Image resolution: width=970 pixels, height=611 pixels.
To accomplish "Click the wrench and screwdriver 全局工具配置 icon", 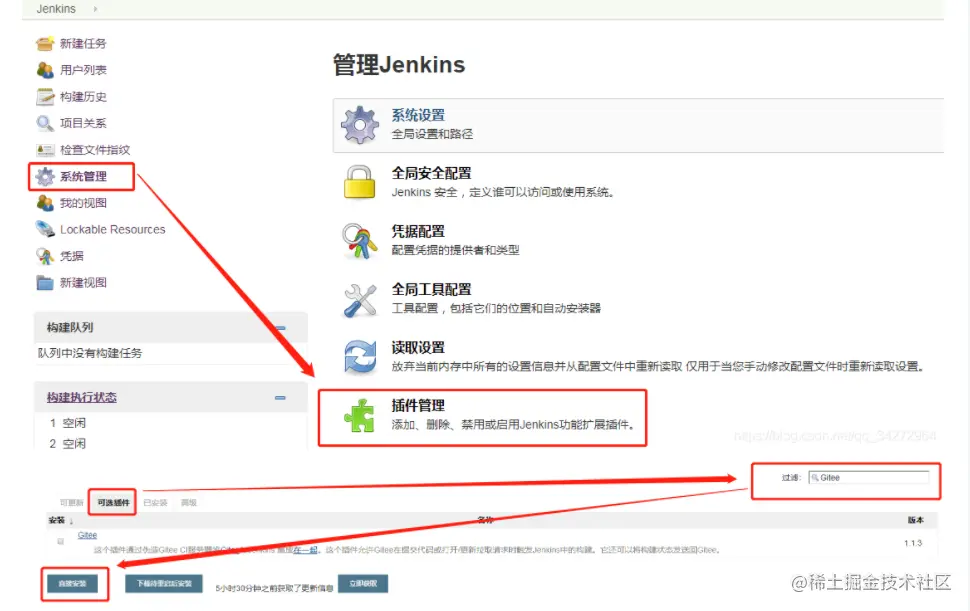I will pos(359,300).
